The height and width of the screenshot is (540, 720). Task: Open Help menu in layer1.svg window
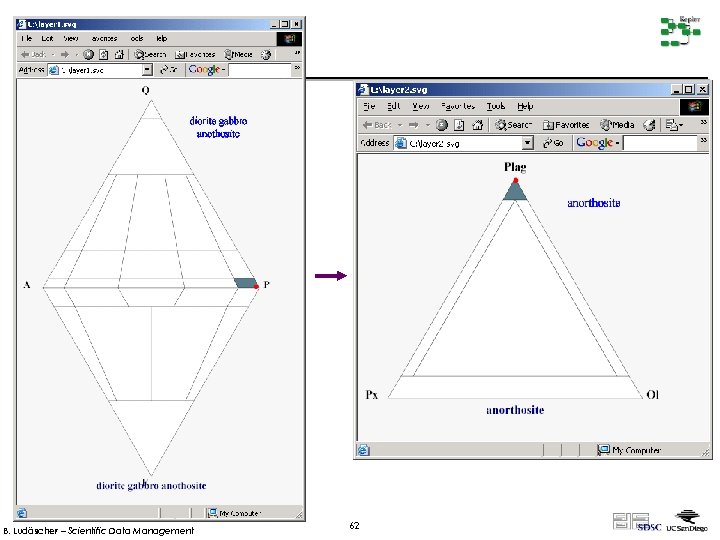click(161, 39)
